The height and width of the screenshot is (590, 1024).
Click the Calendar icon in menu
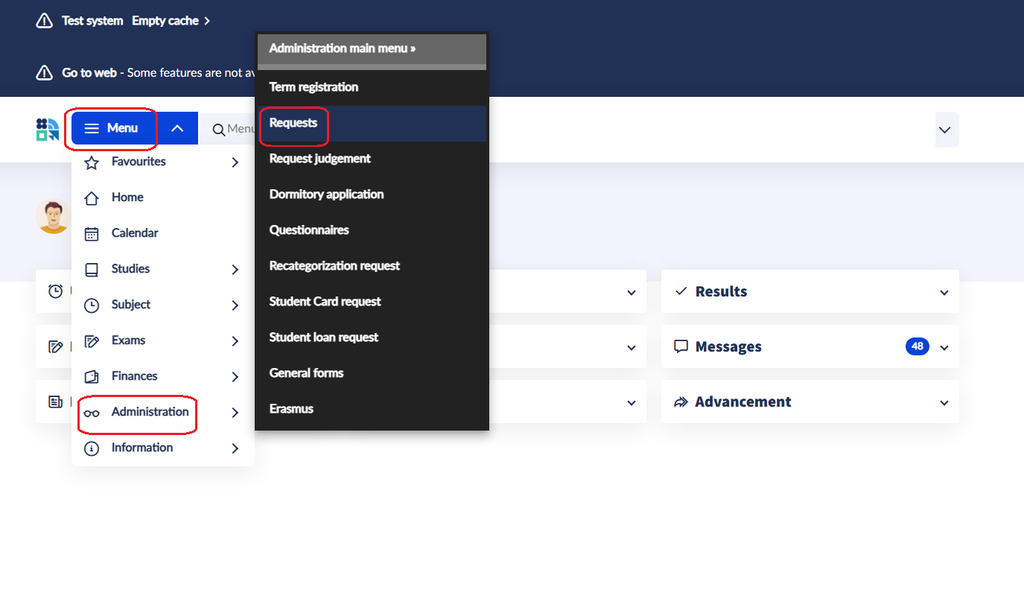point(92,234)
